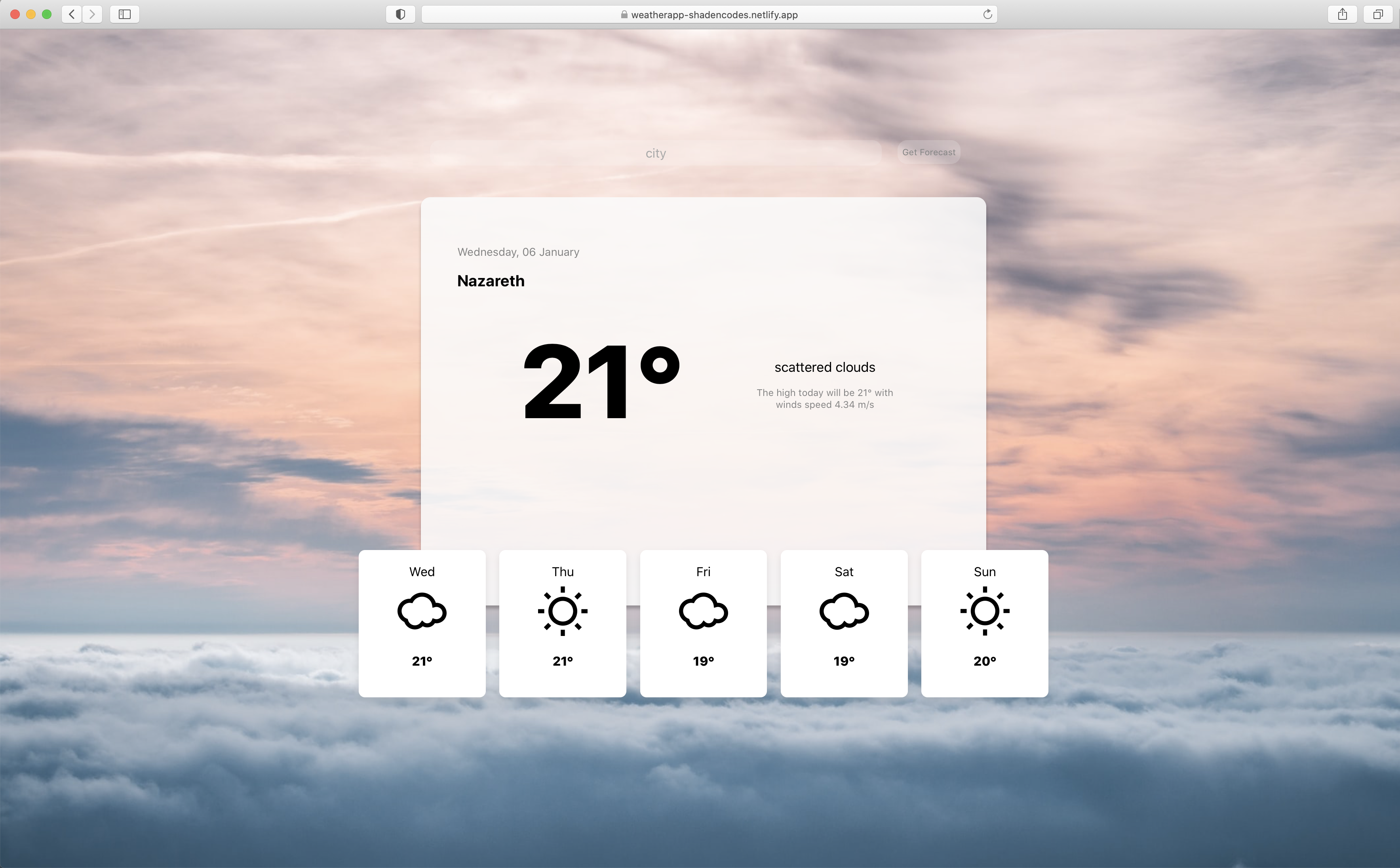Click the Safari forward navigation arrow
This screenshot has width=1400, height=868.
(92, 14)
